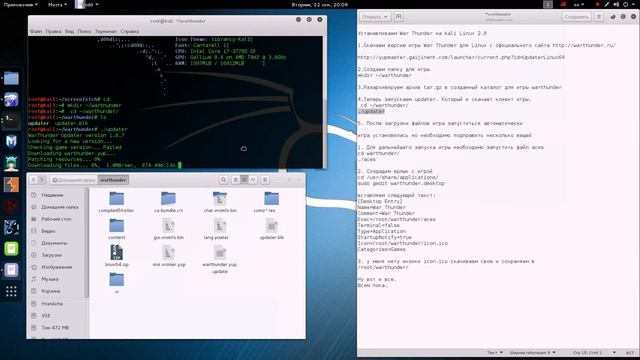The image size is (640, 360).
Task: Click new document icon in gedit header
Action: (x=399, y=17)
